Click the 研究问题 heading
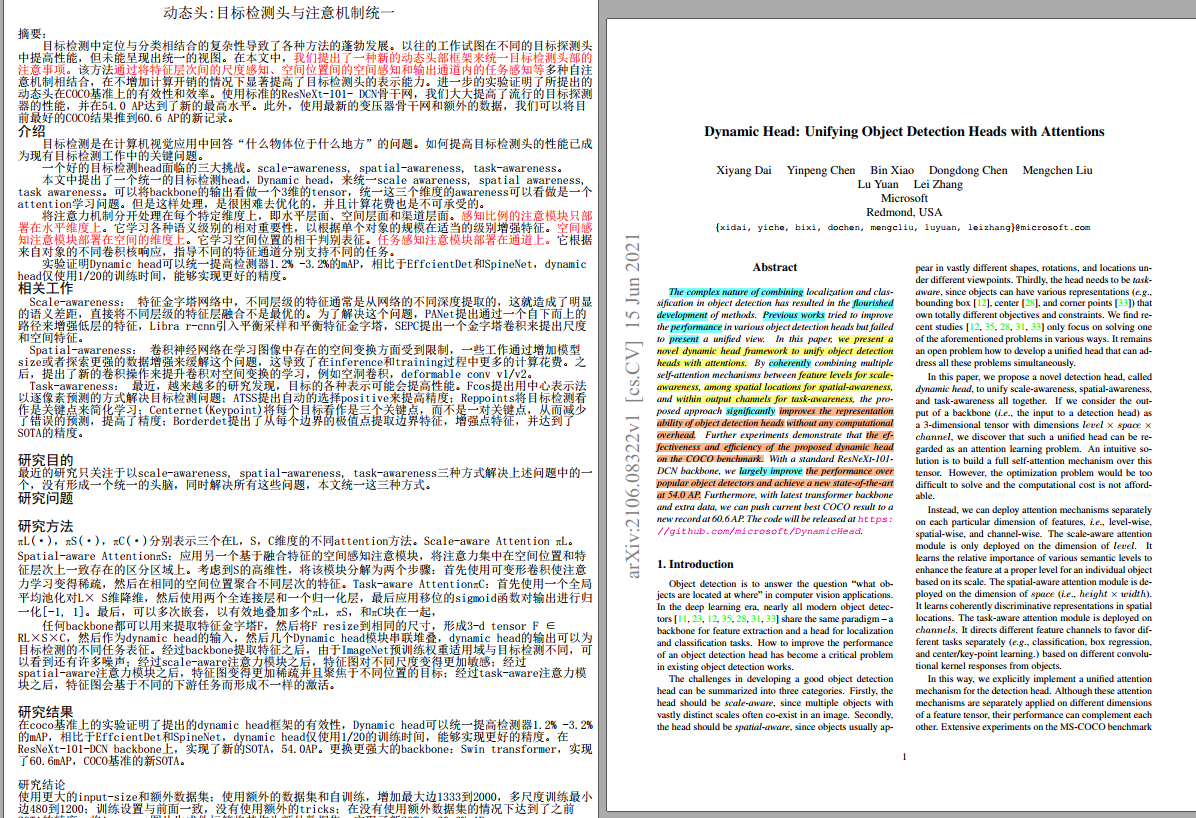 tap(45, 498)
